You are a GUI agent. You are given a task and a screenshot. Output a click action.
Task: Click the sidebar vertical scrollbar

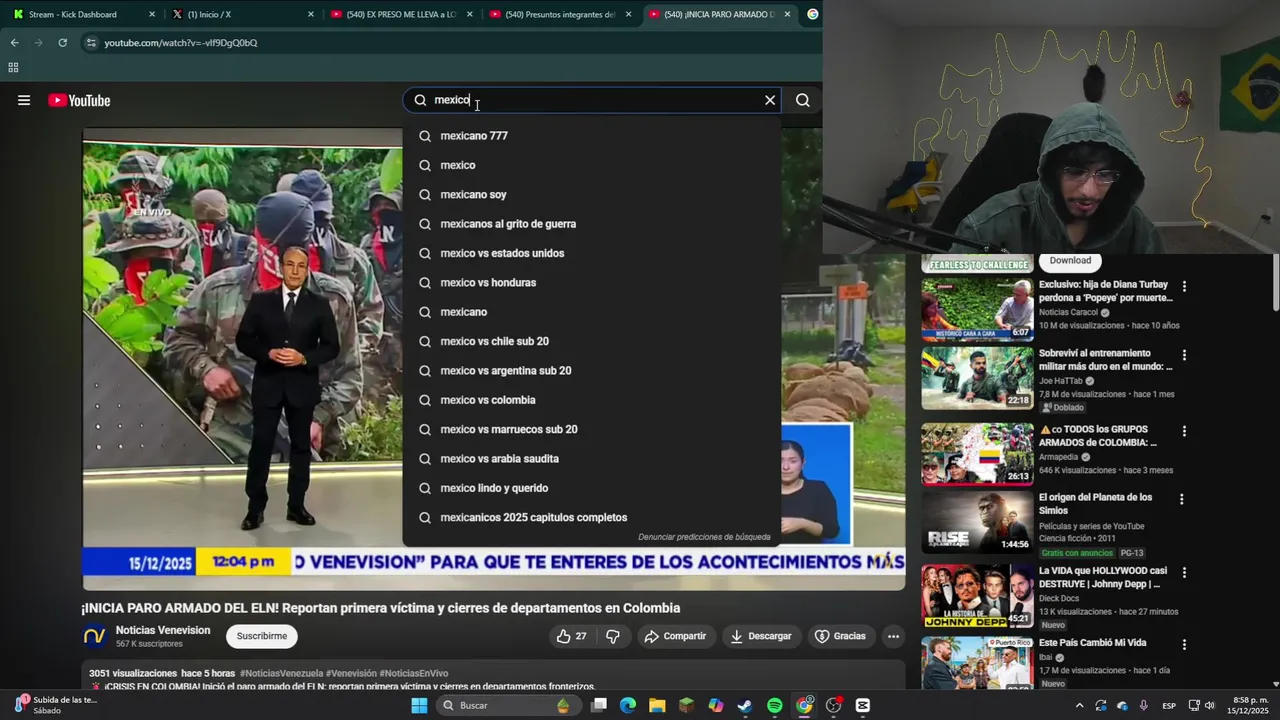[1275, 283]
